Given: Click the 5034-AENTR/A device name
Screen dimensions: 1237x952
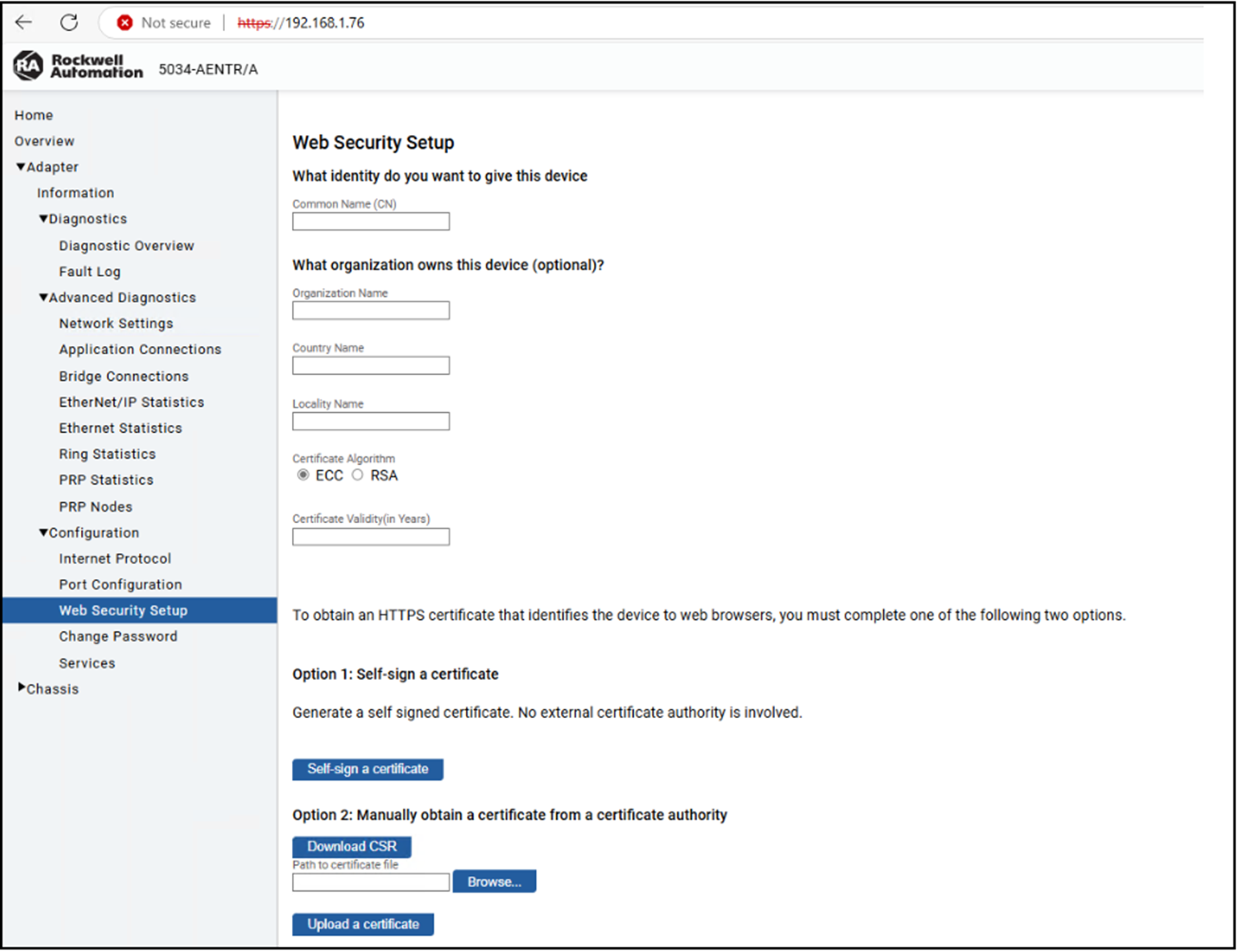Looking at the screenshot, I should [x=208, y=69].
